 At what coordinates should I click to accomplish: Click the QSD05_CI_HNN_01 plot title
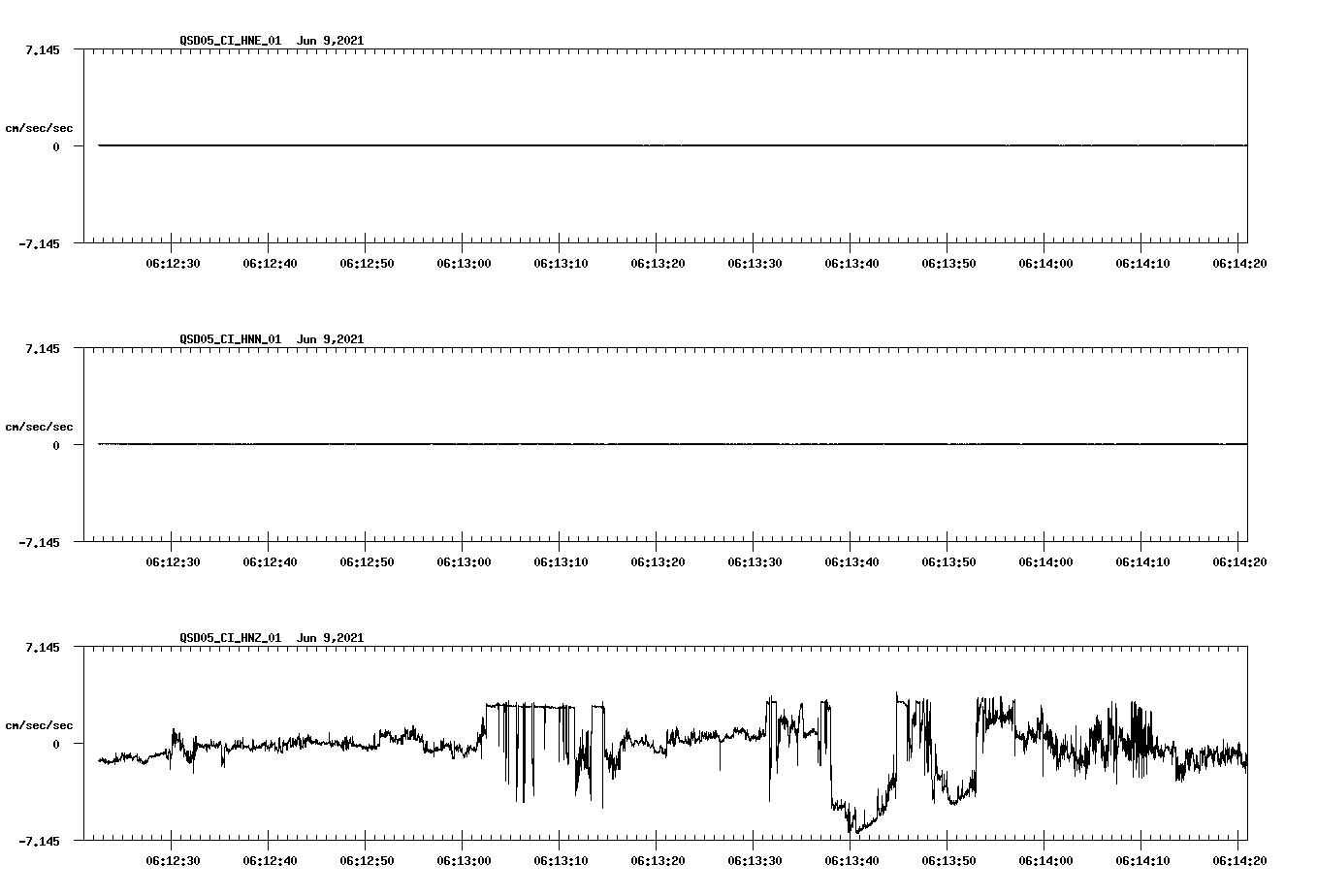272,339
